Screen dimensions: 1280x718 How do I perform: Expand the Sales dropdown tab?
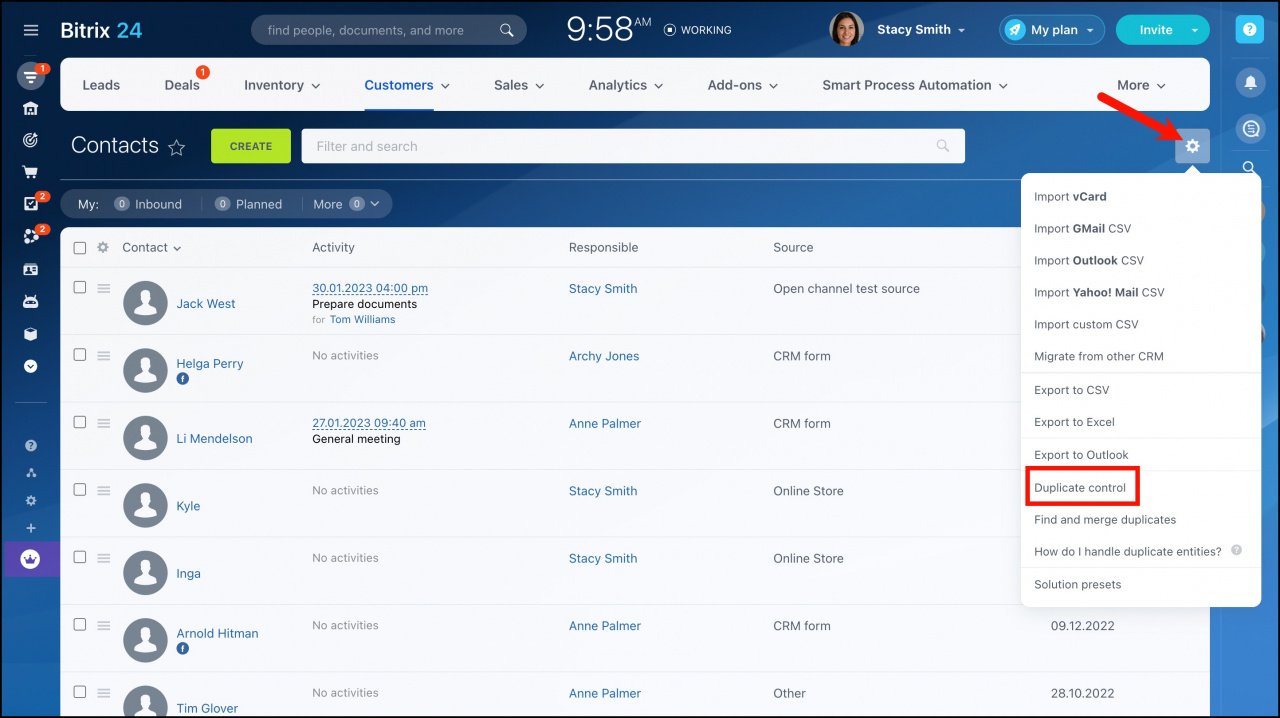(519, 85)
